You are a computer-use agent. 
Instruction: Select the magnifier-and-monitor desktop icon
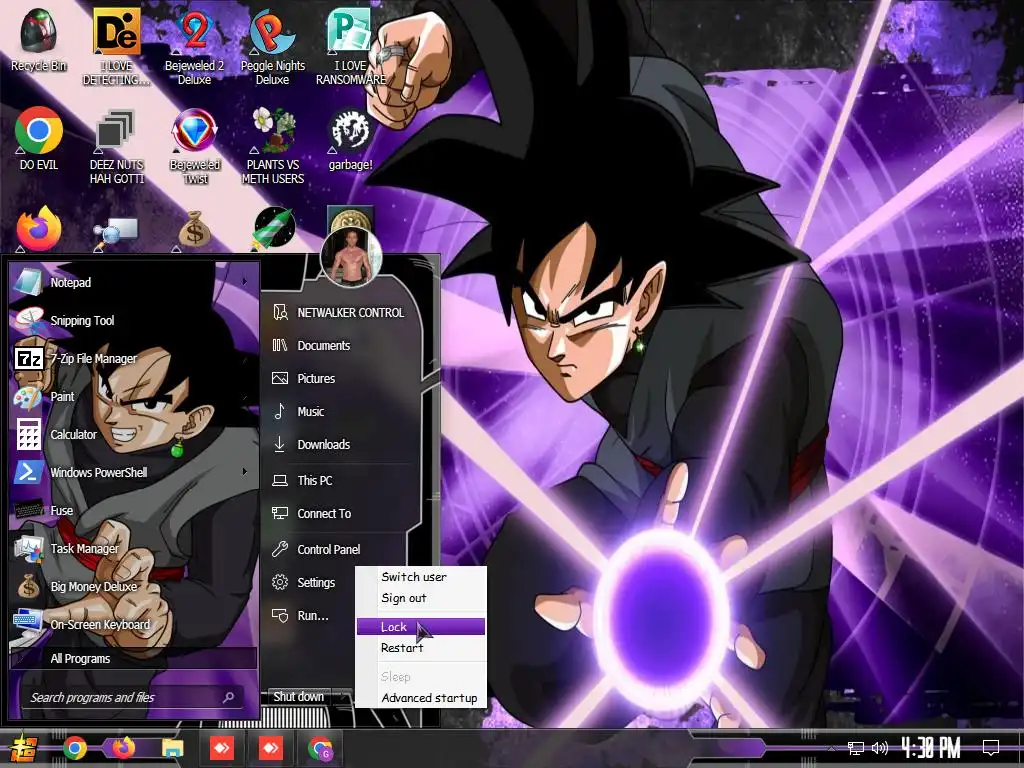point(116,232)
